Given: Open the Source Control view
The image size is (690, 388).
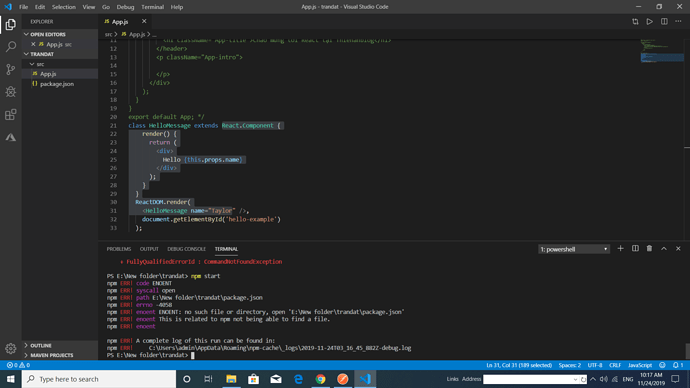Looking at the screenshot, I should [x=11, y=69].
